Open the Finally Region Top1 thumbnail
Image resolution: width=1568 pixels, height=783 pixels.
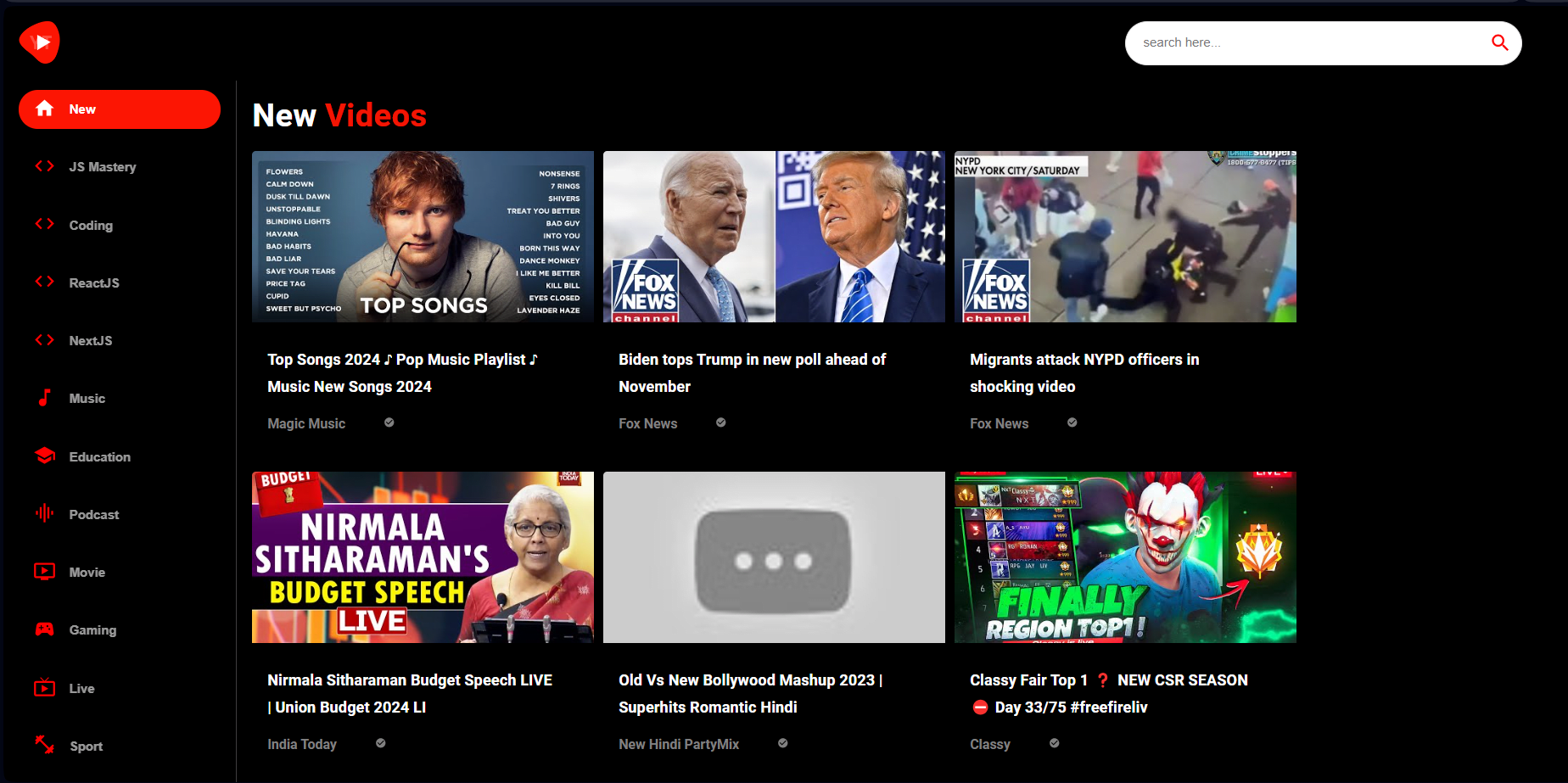pos(1125,557)
